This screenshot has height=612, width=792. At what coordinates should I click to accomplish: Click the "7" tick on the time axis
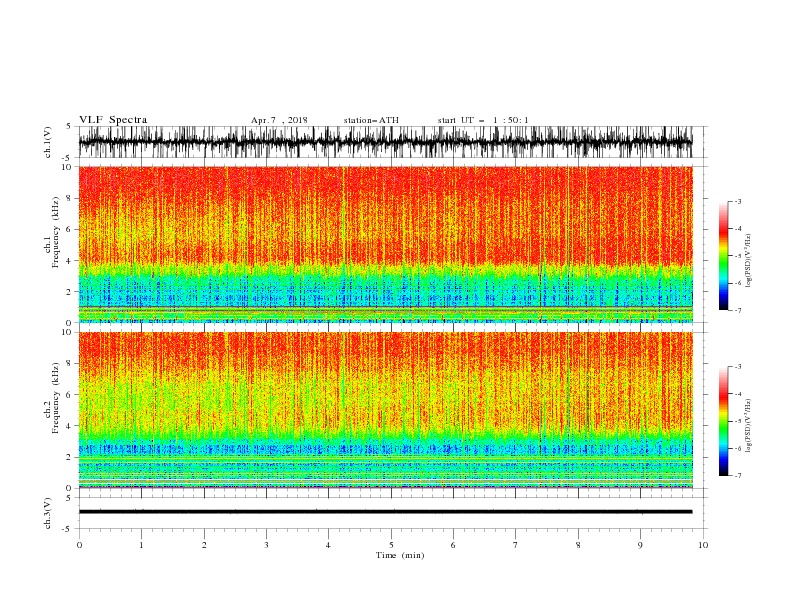(x=516, y=545)
